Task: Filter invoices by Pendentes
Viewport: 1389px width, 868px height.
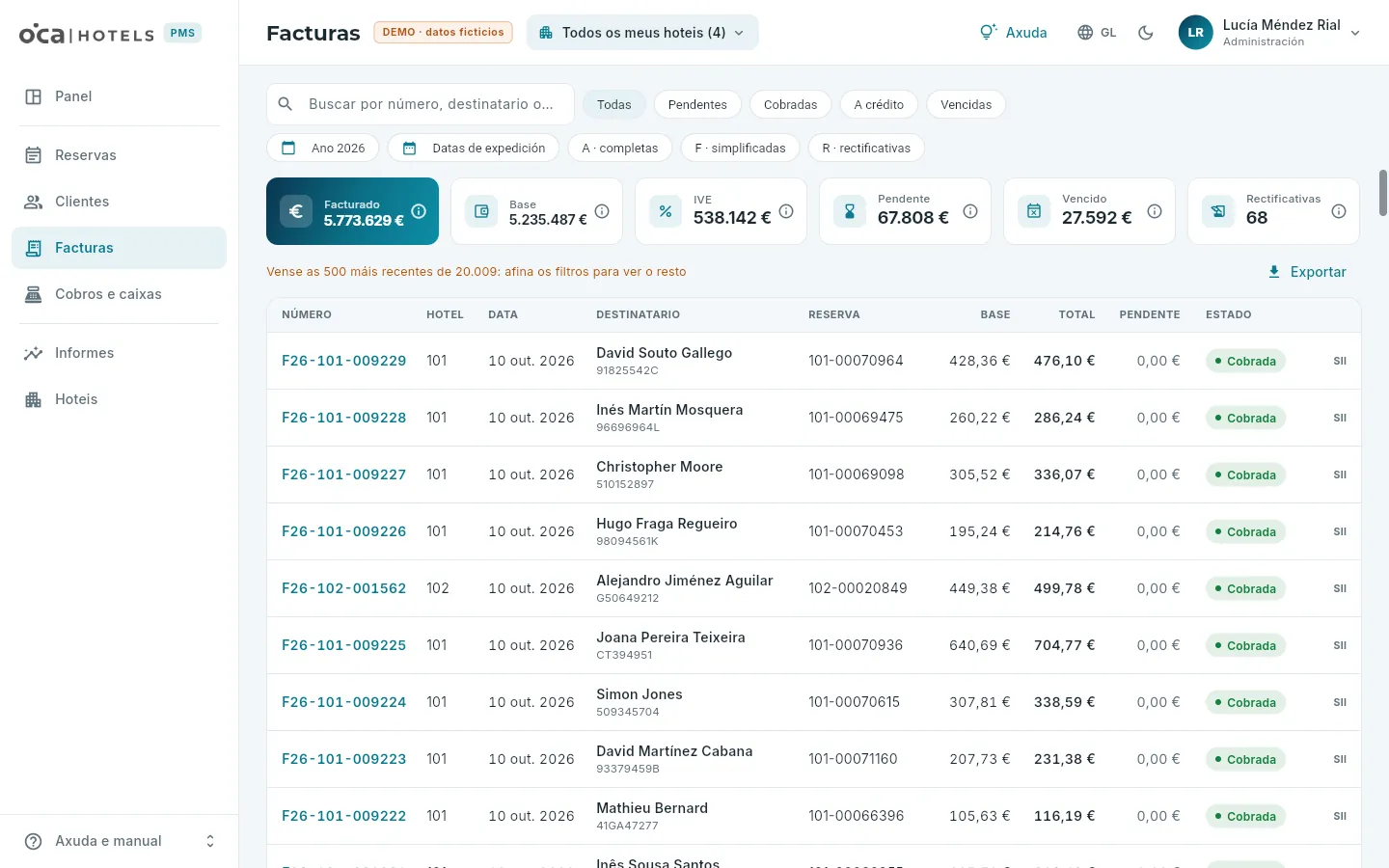Action: (x=697, y=104)
